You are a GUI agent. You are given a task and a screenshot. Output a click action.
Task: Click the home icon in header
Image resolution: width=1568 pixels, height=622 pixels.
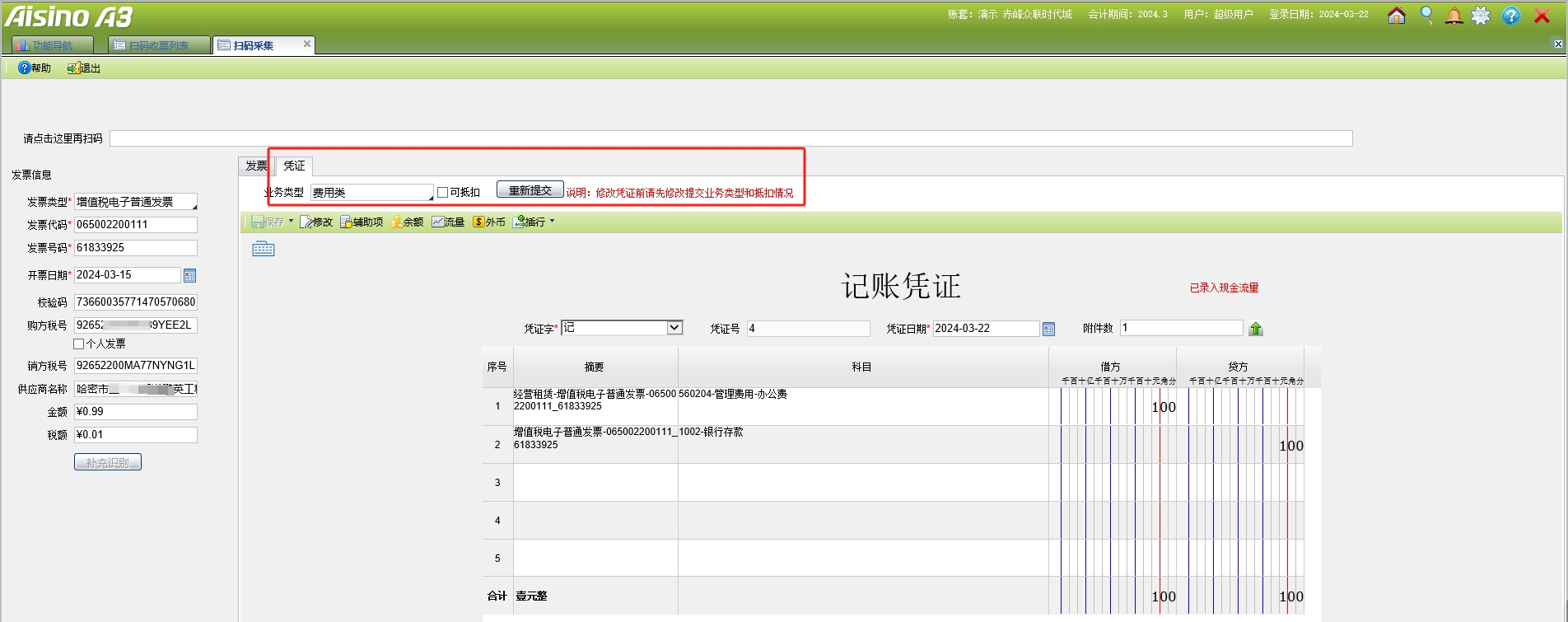tap(1397, 16)
